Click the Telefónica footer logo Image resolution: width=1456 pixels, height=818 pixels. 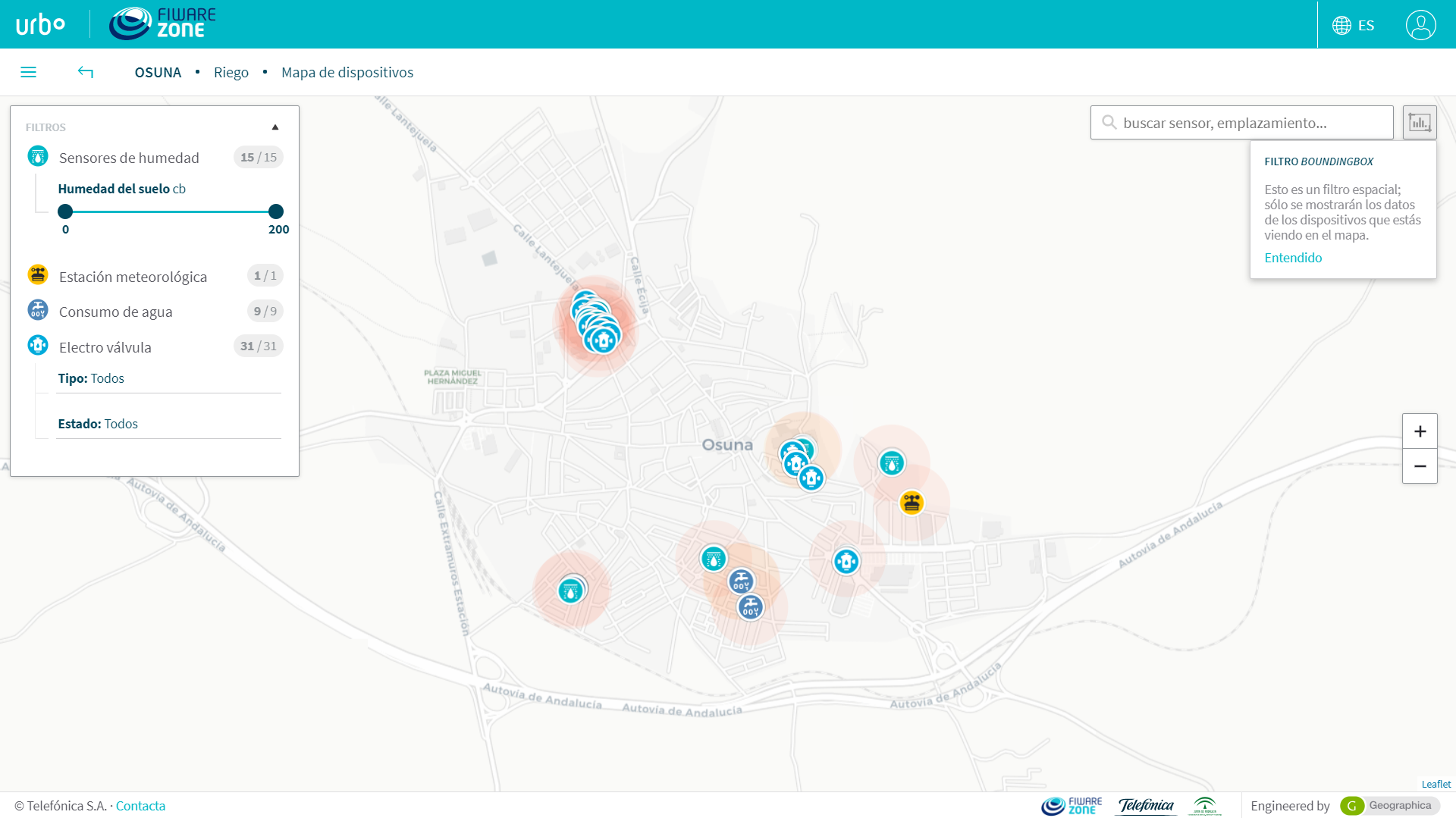(1146, 806)
